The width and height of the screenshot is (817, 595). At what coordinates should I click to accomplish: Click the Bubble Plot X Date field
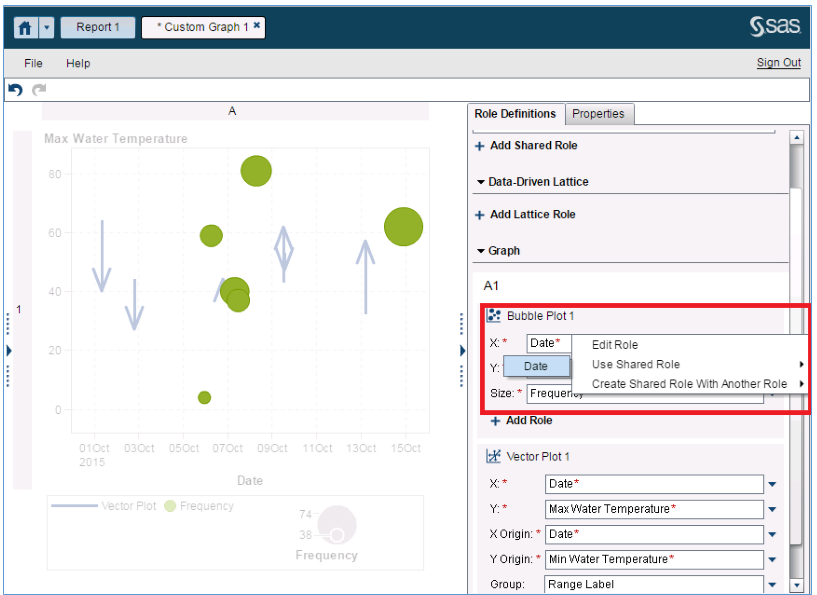tap(549, 343)
